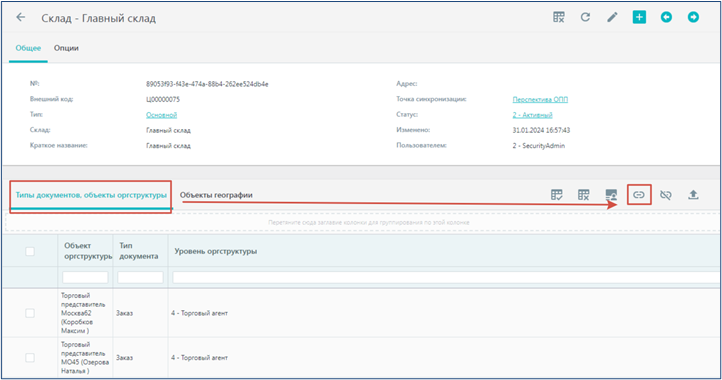Click the external code Ц00000075
The image size is (722, 380).
[163, 99]
